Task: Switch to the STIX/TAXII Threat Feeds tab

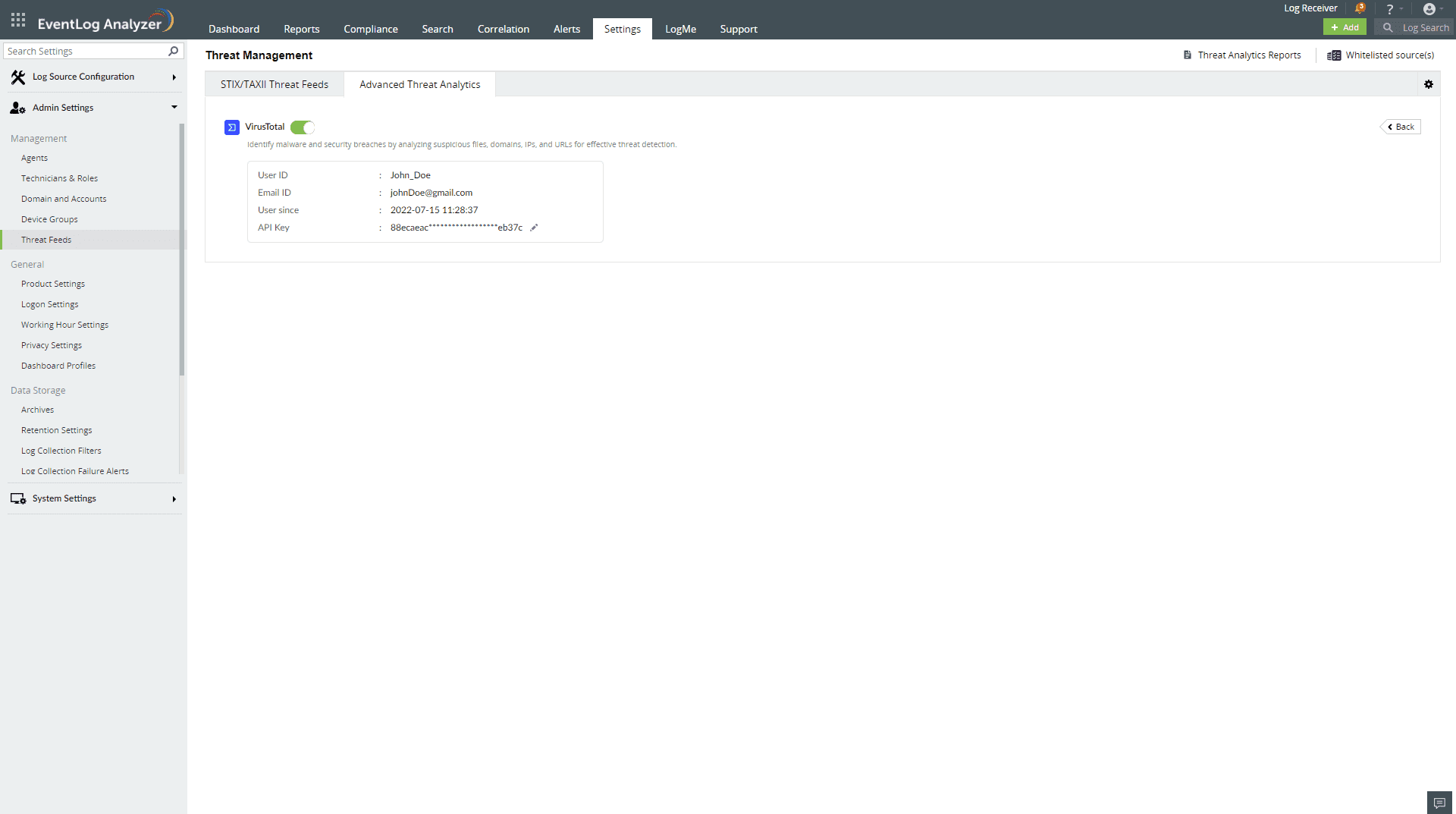Action: tap(275, 84)
